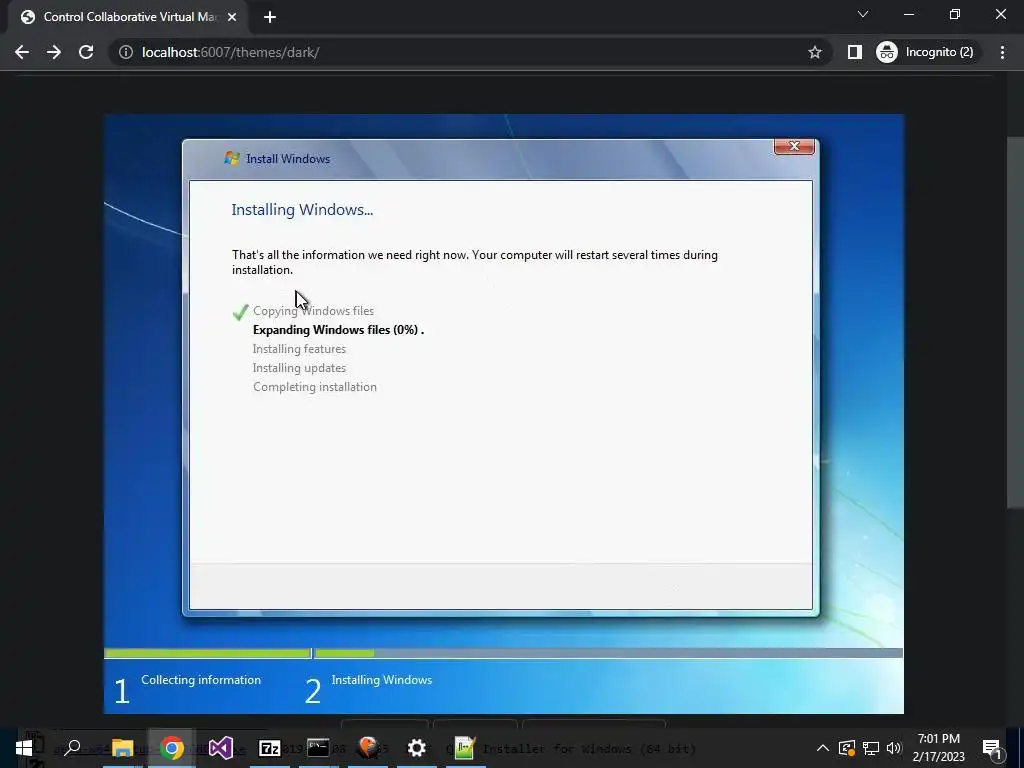
Task: Open the command prompt taskbar icon
Action: coord(318,748)
